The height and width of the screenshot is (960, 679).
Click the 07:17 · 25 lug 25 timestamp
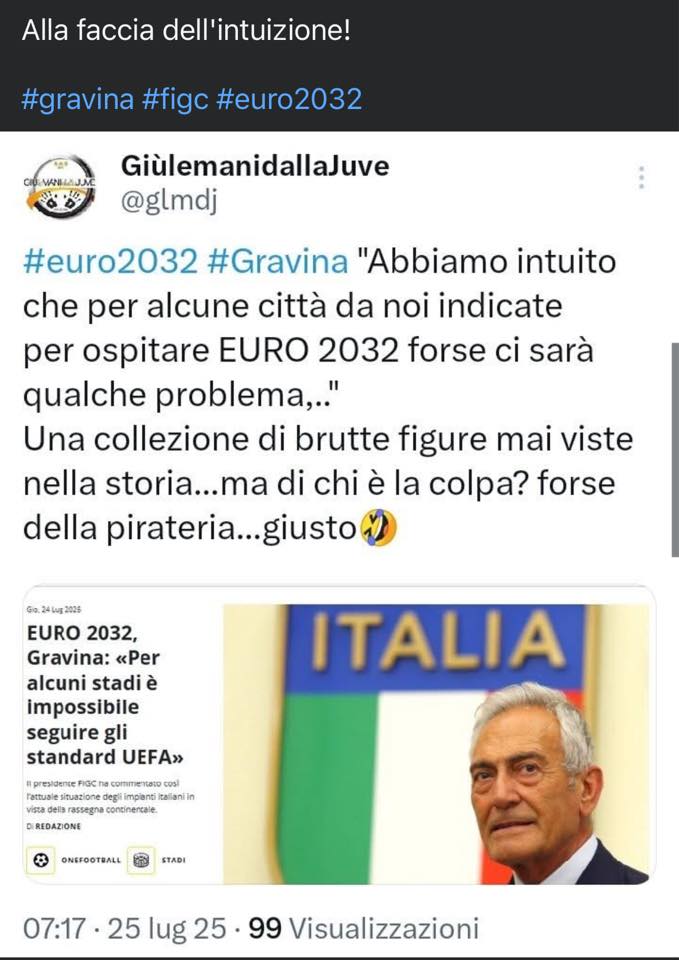(x=124, y=928)
